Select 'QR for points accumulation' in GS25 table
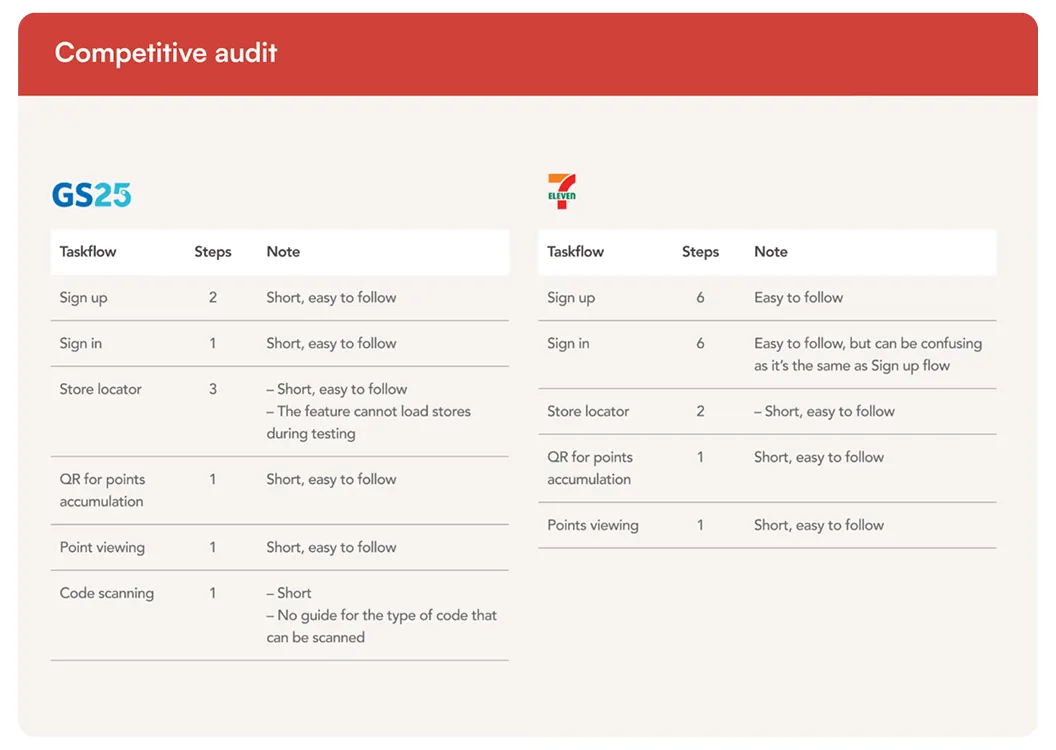The height and width of the screenshot is (750, 1056). pos(102,490)
